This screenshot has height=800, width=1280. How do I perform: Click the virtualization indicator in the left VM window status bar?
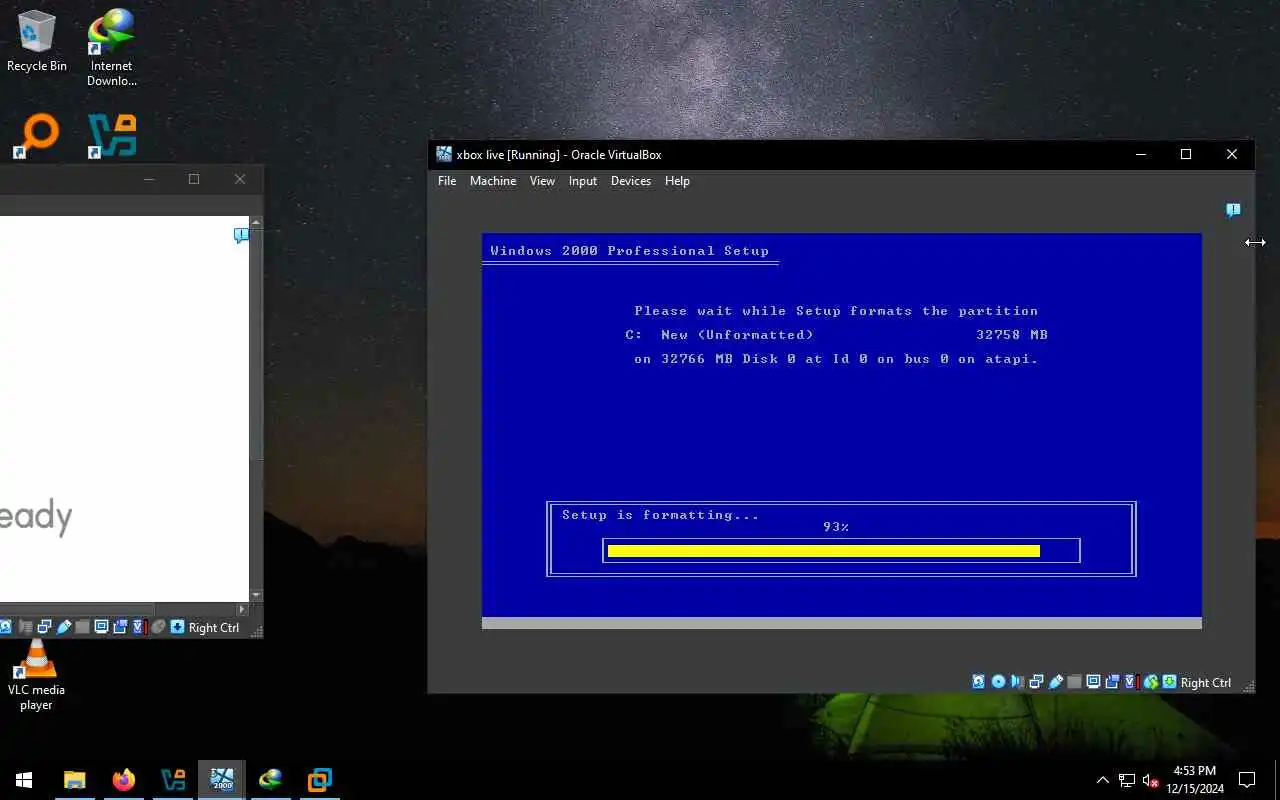coord(139,627)
